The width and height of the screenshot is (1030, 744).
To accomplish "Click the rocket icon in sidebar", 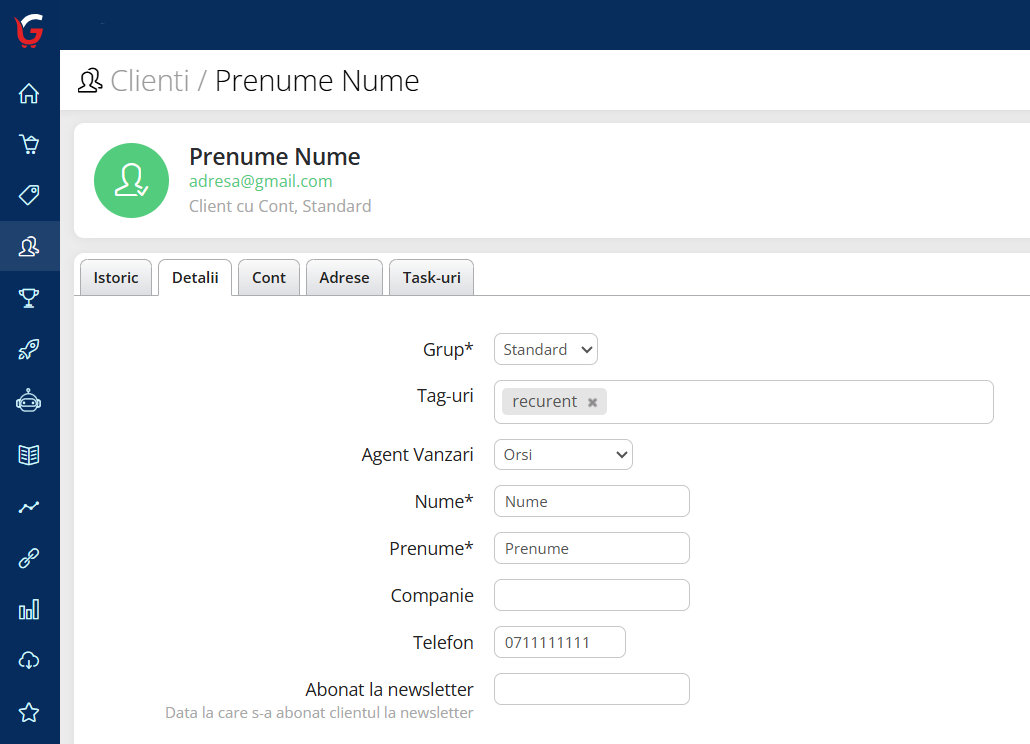I will pos(29,350).
